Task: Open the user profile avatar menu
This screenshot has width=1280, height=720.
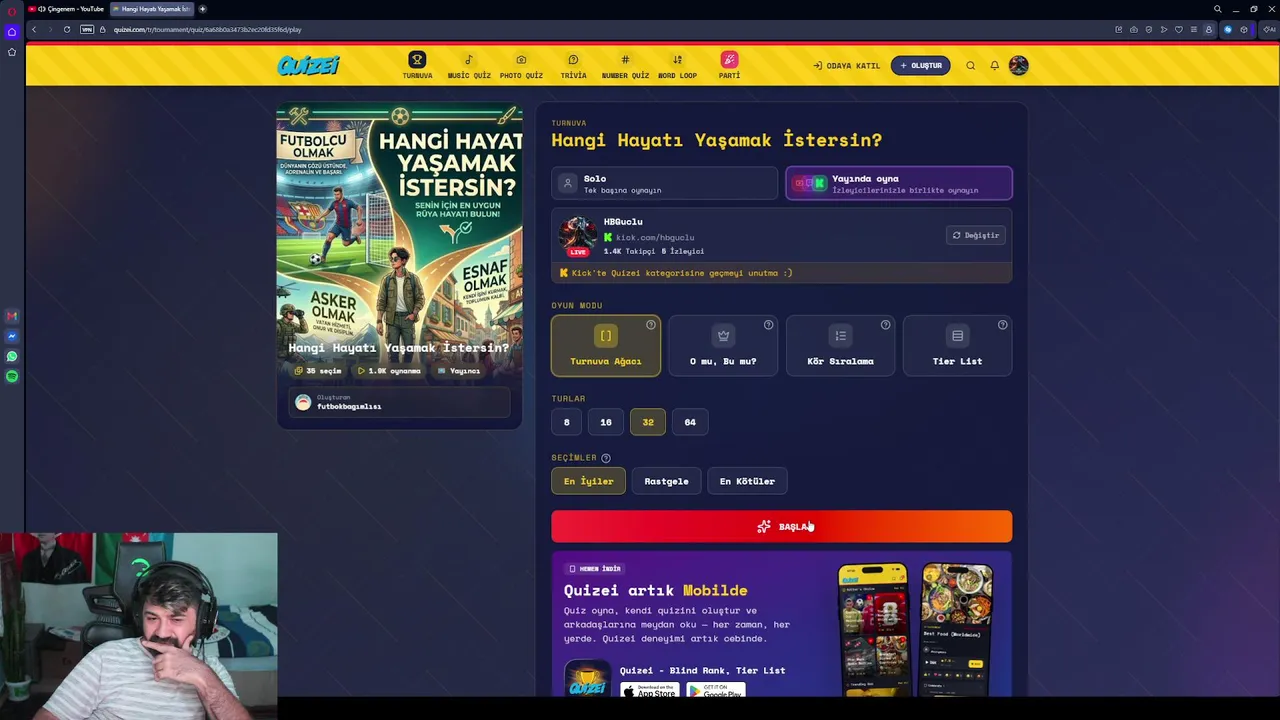Action: click(x=1018, y=66)
